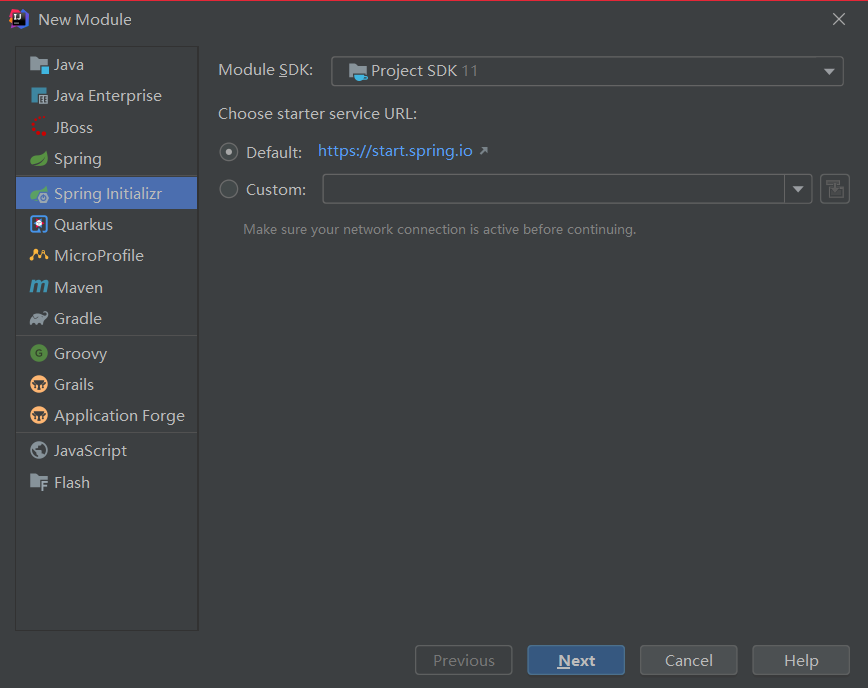Click the Application Forge icon
This screenshot has height=688, width=868.
tap(39, 415)
